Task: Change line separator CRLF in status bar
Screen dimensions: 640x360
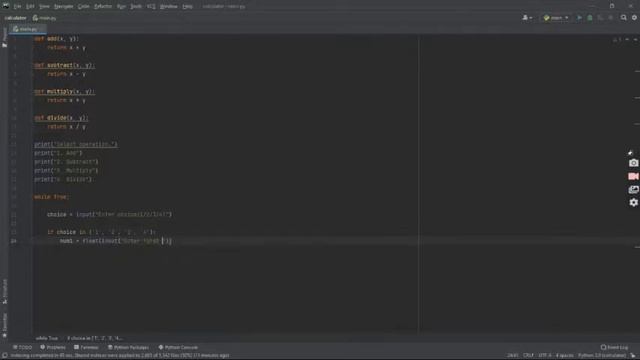Action: (x=528, y=356)
